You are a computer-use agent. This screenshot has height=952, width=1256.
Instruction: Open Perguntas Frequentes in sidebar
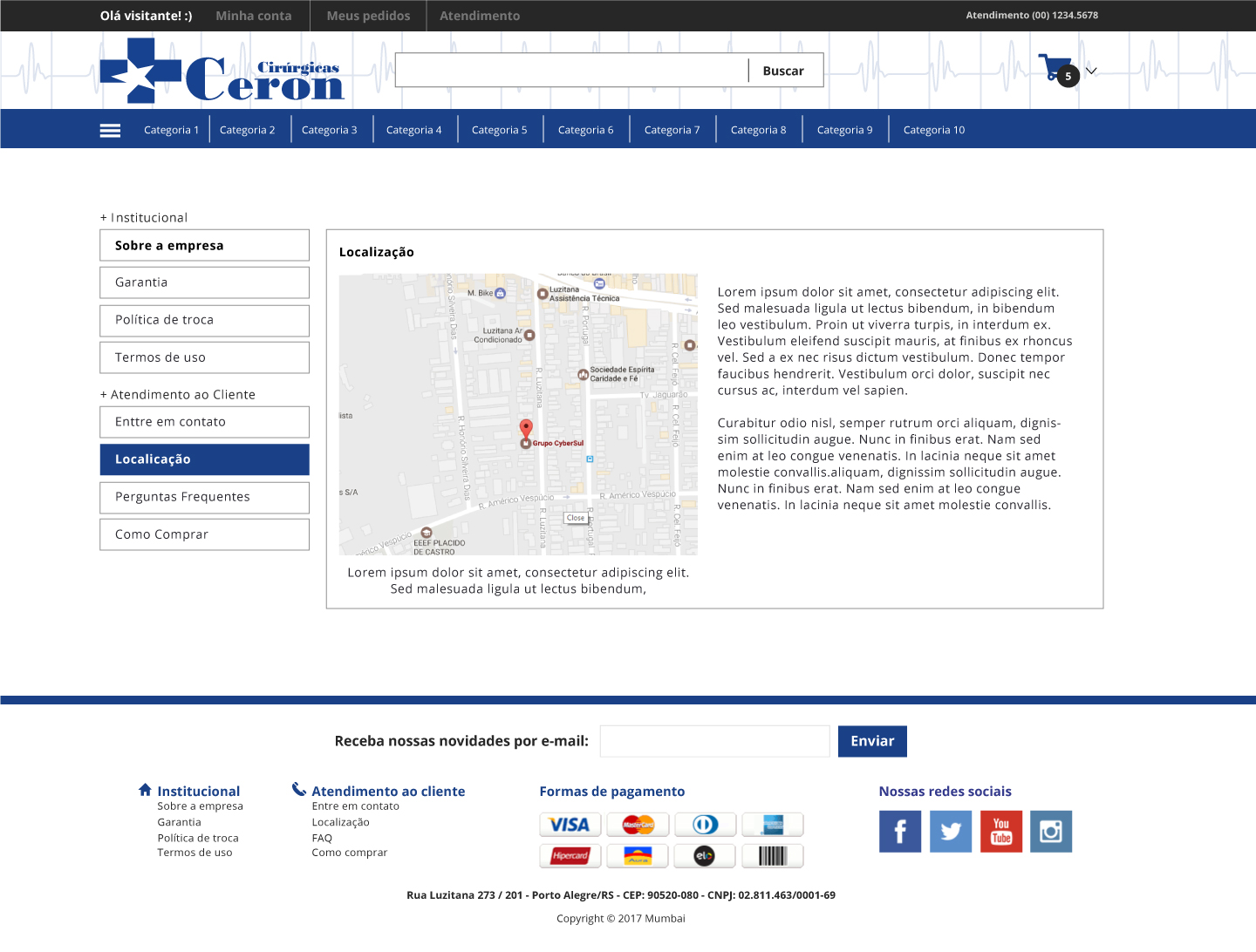click(204, 497)
